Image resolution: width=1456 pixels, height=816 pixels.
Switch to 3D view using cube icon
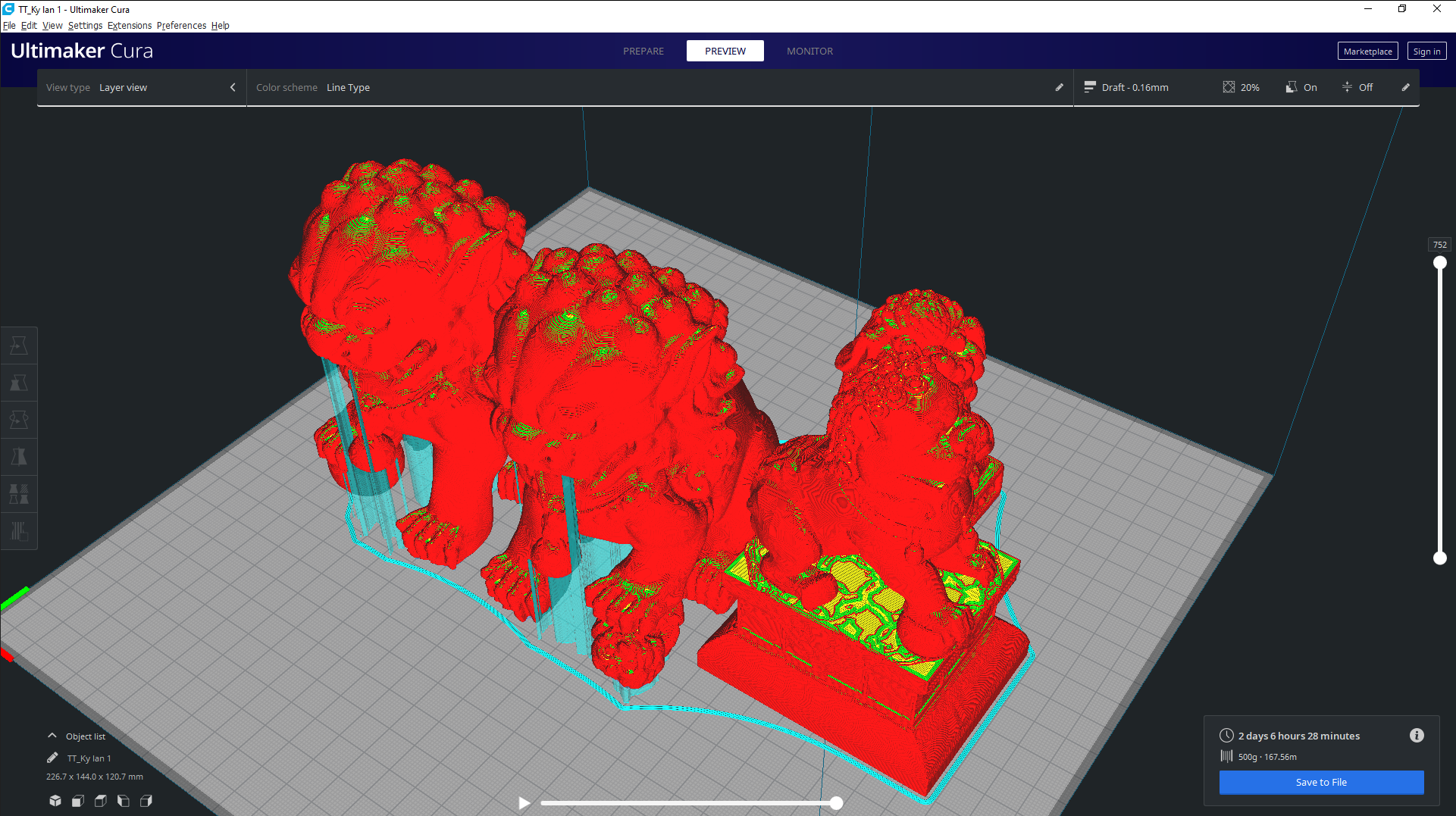[55, 801]
